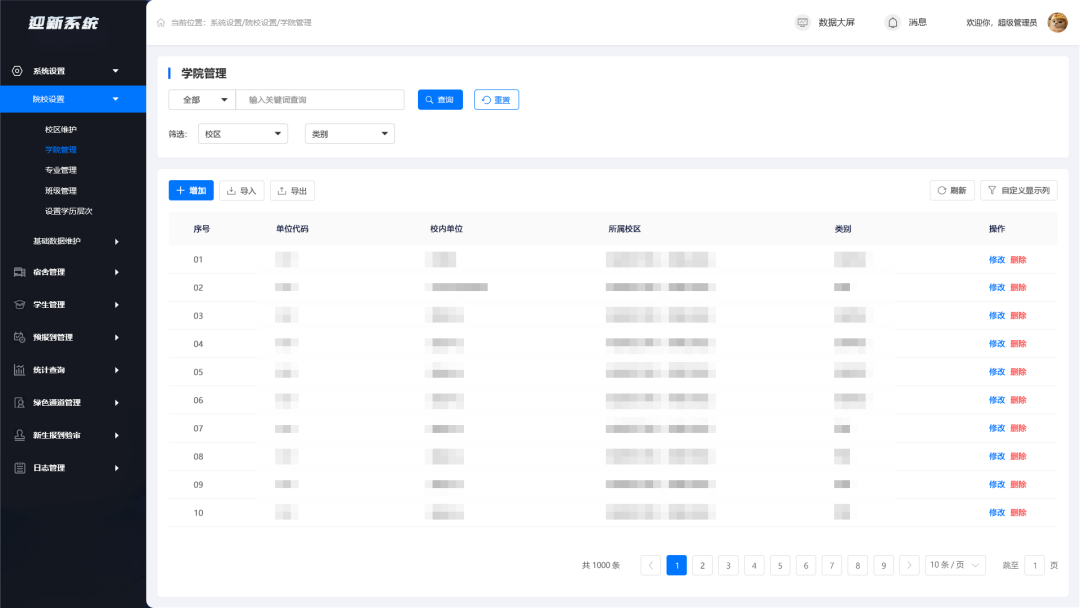Click the 日志管理 list icon
Screen dimensions: 1080x608
point(19,468)
